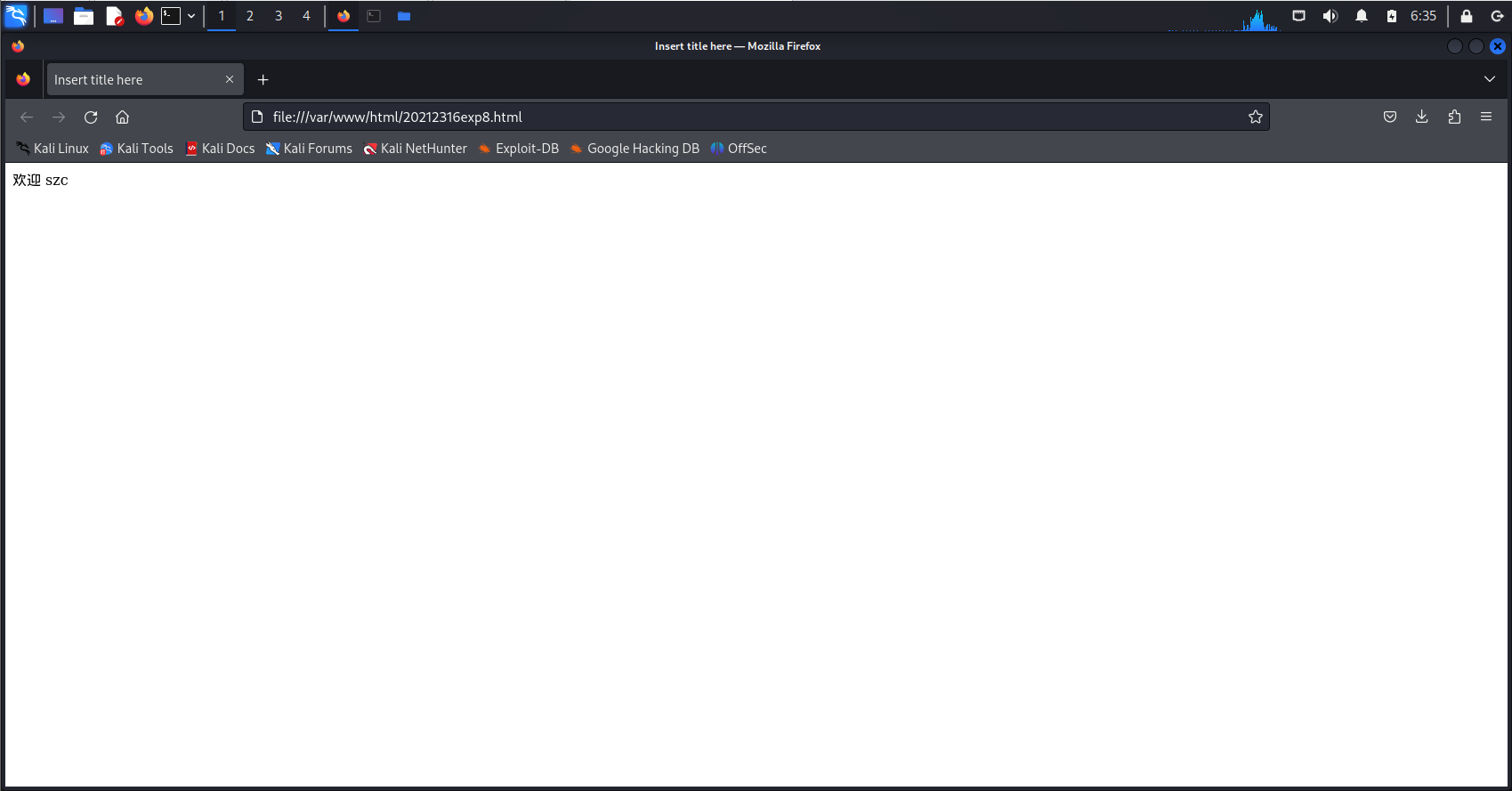Open Kali NetHunter bookmark
This screenshot has width=1512, height=791.
415,149
